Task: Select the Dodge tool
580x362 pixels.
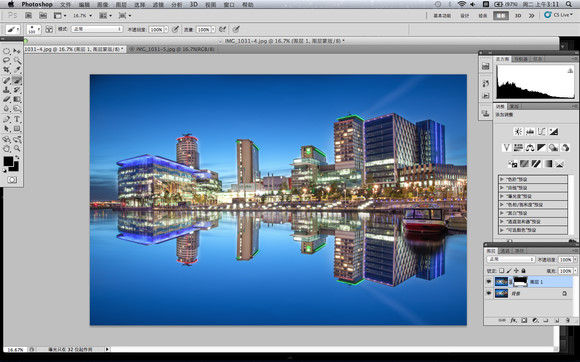Action: 17,108
